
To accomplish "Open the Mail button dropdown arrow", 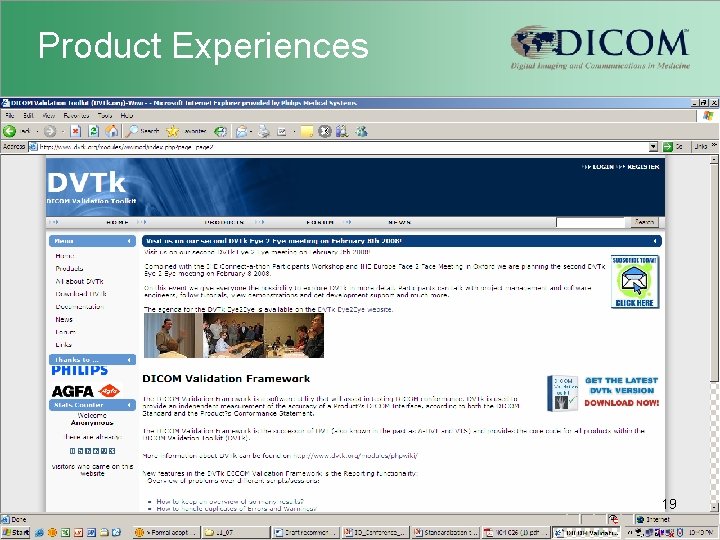I will [252, 132].
